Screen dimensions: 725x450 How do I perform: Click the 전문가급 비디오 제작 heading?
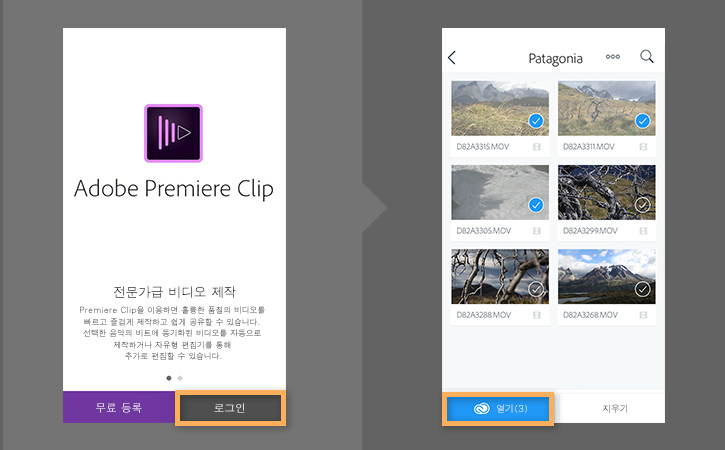point(174,292)
